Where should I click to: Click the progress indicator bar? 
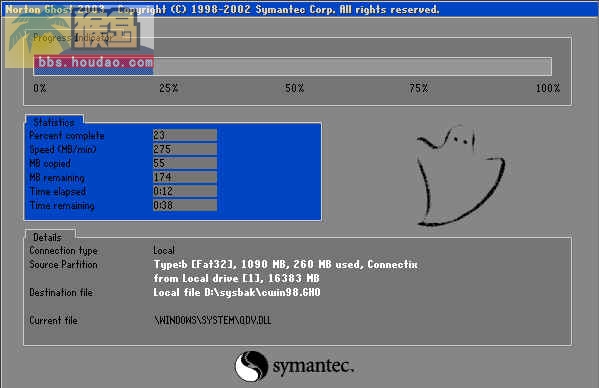point(293,66)
